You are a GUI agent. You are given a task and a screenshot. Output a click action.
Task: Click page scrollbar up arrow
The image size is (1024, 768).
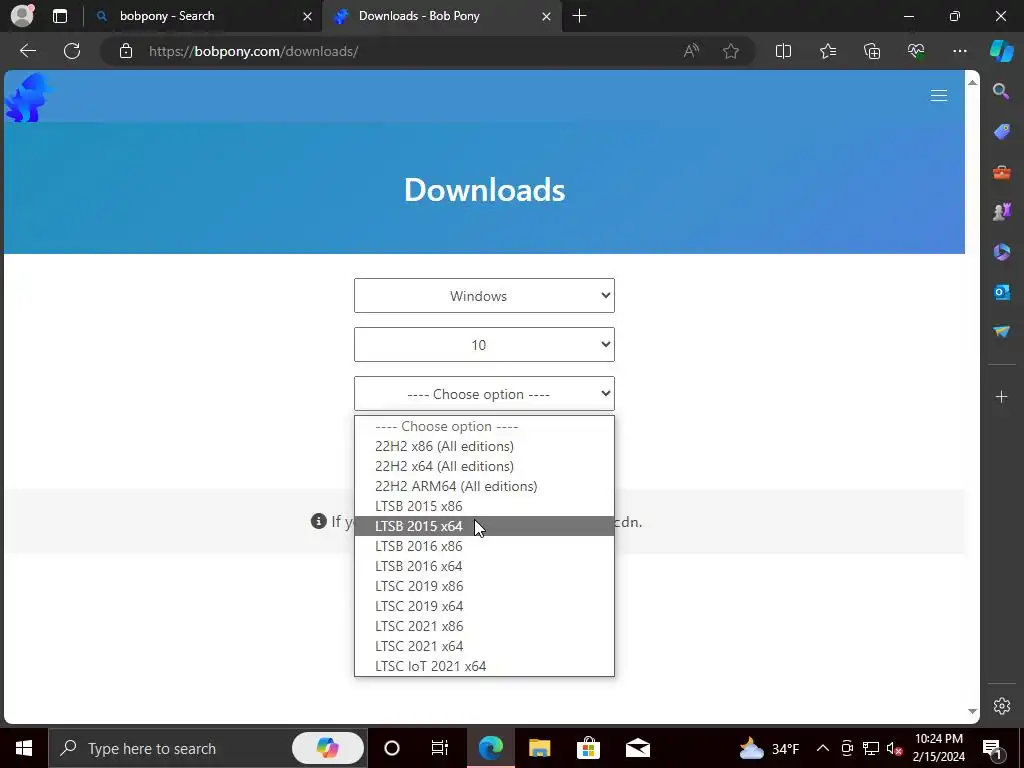972,82
